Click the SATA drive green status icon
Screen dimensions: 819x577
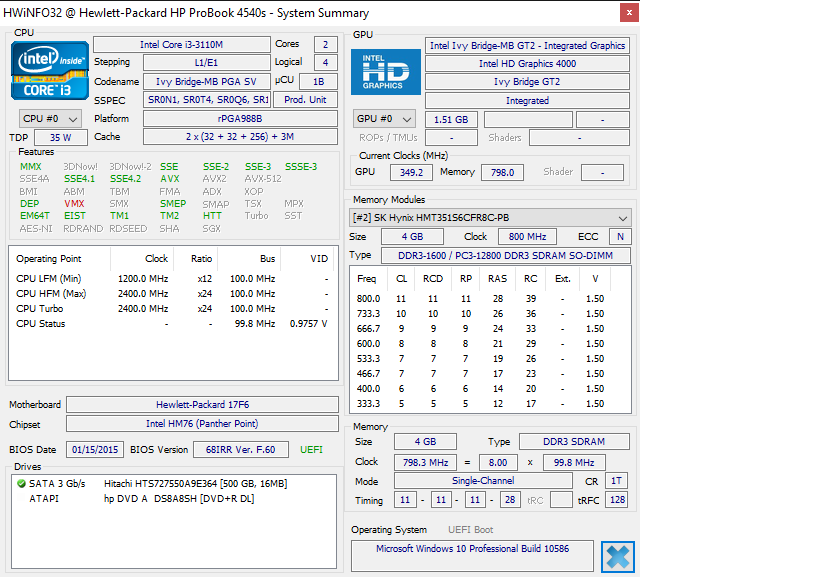21,484
